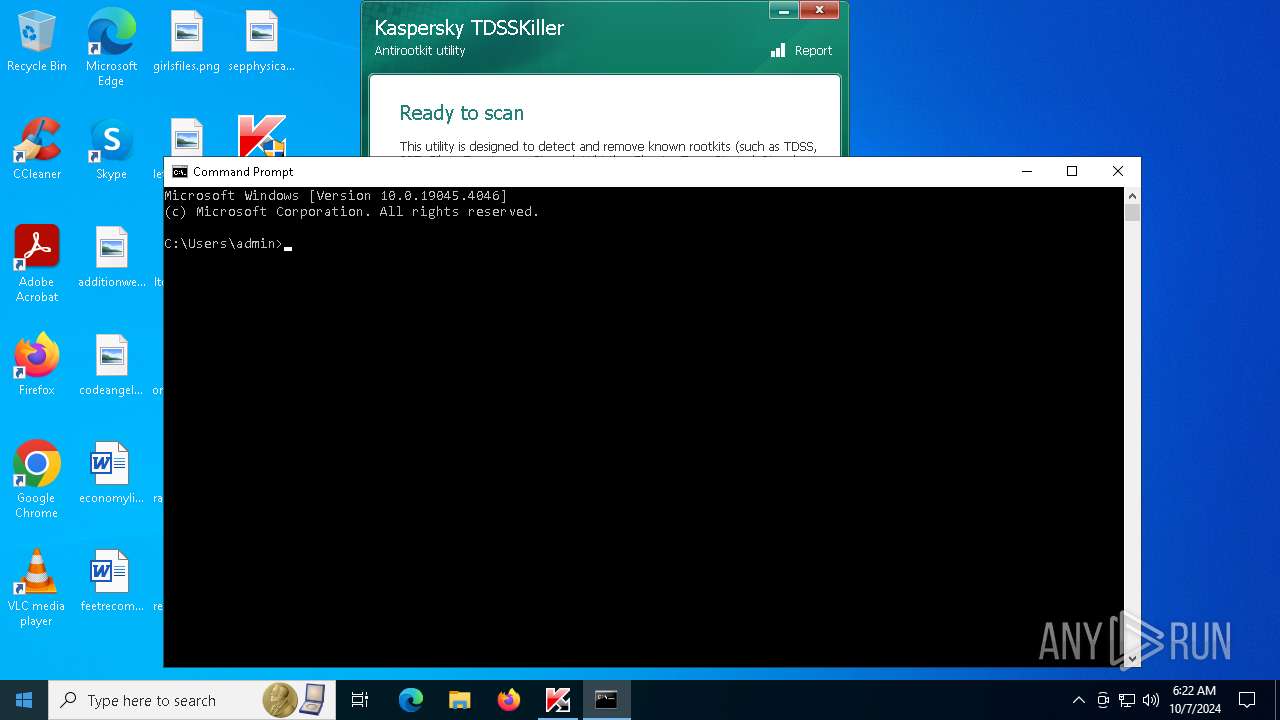This screenshot has width=1280, height=720.
Task: Click the "Microsoft Windows [Version 10.0.19045.4046]" line
Action: 336,196
